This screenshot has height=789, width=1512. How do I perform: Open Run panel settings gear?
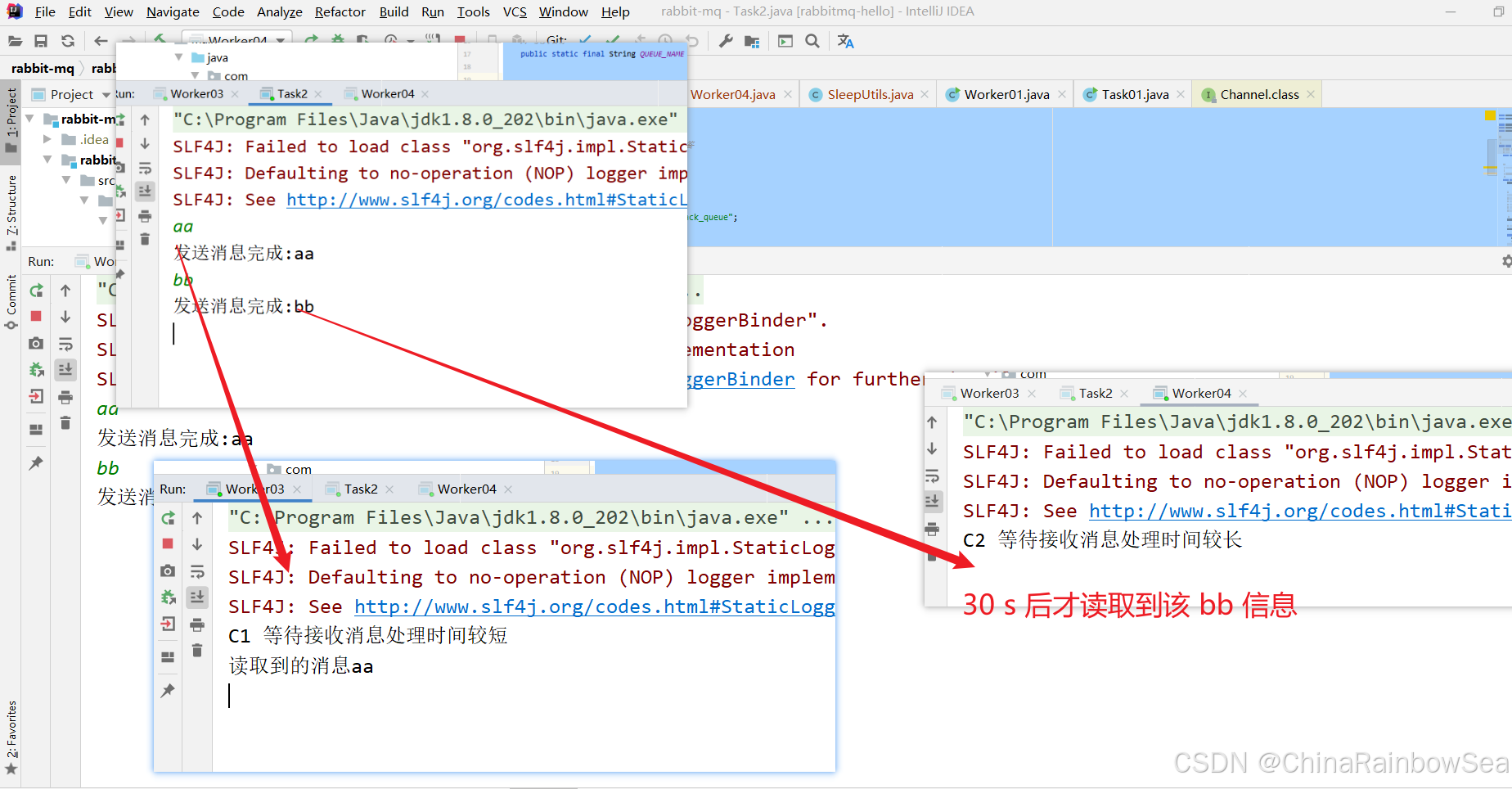[x=1506, y=261]
